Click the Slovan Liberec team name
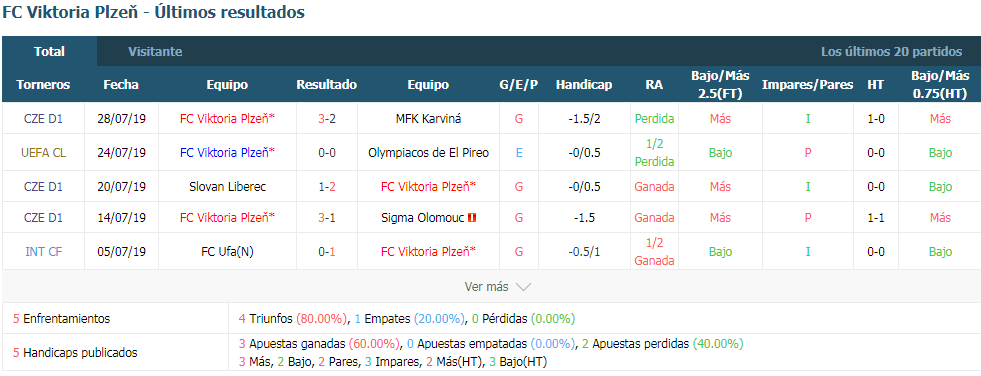 (x=227, y=186)
